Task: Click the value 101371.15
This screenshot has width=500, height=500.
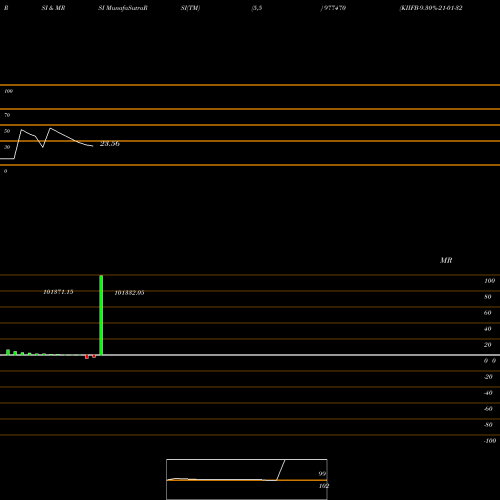Action: tap(58, 292)
